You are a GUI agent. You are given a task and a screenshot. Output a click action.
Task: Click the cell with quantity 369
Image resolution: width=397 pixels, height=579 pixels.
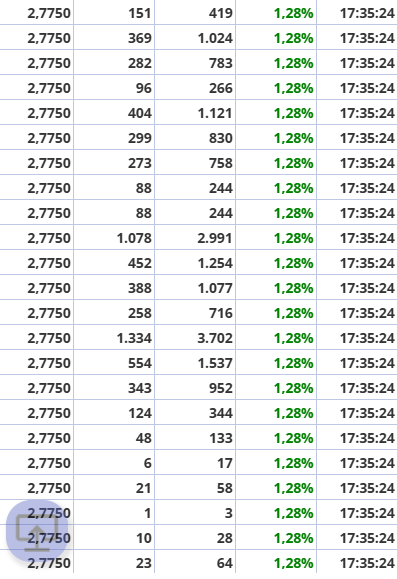point(114,38)
